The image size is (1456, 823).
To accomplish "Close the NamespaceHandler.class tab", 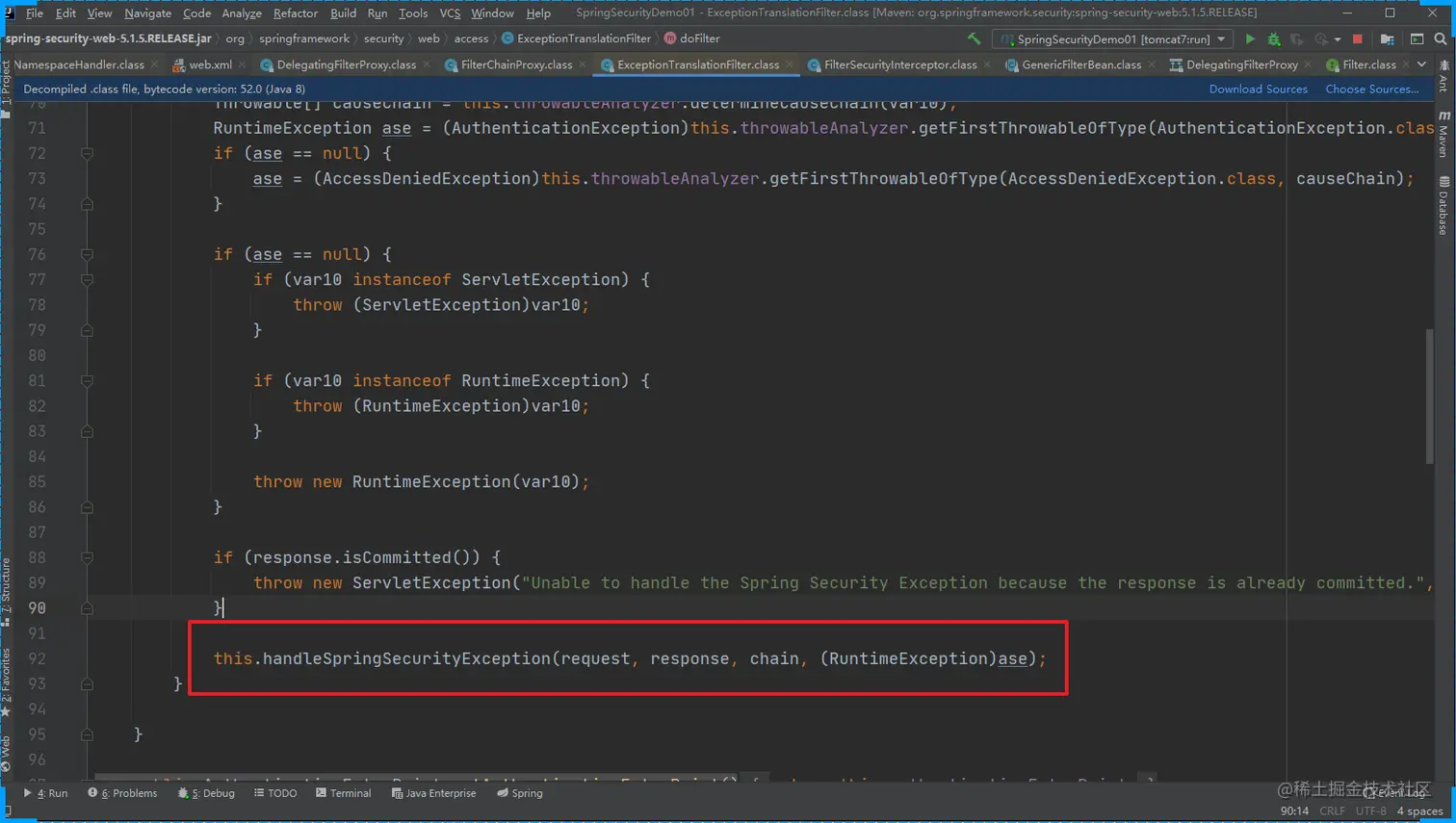I will pos(155,64).
